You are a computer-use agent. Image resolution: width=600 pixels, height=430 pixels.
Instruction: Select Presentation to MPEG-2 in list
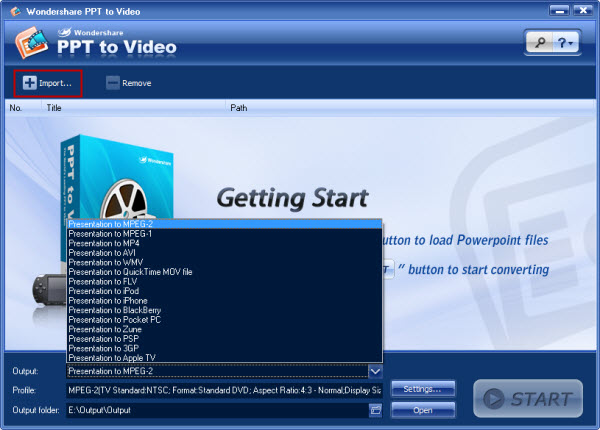(x=225, y=224)
